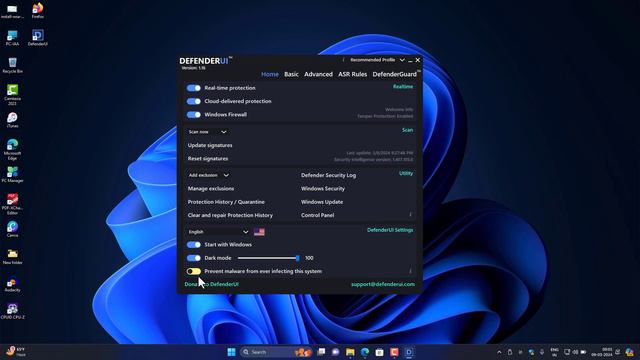
Task: Disable Real-time protection toggle
Action: 194,88
